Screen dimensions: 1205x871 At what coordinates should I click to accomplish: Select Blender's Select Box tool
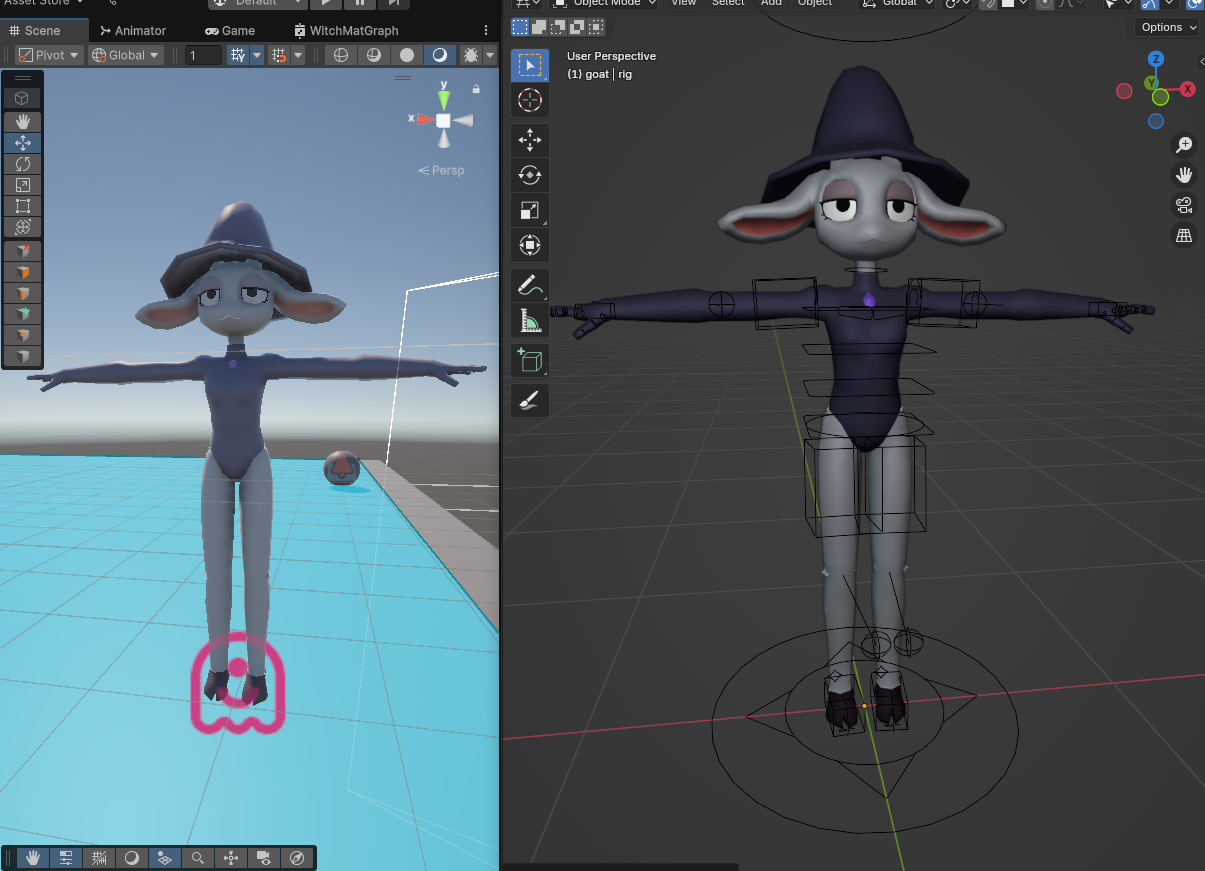tap(530, 66)
